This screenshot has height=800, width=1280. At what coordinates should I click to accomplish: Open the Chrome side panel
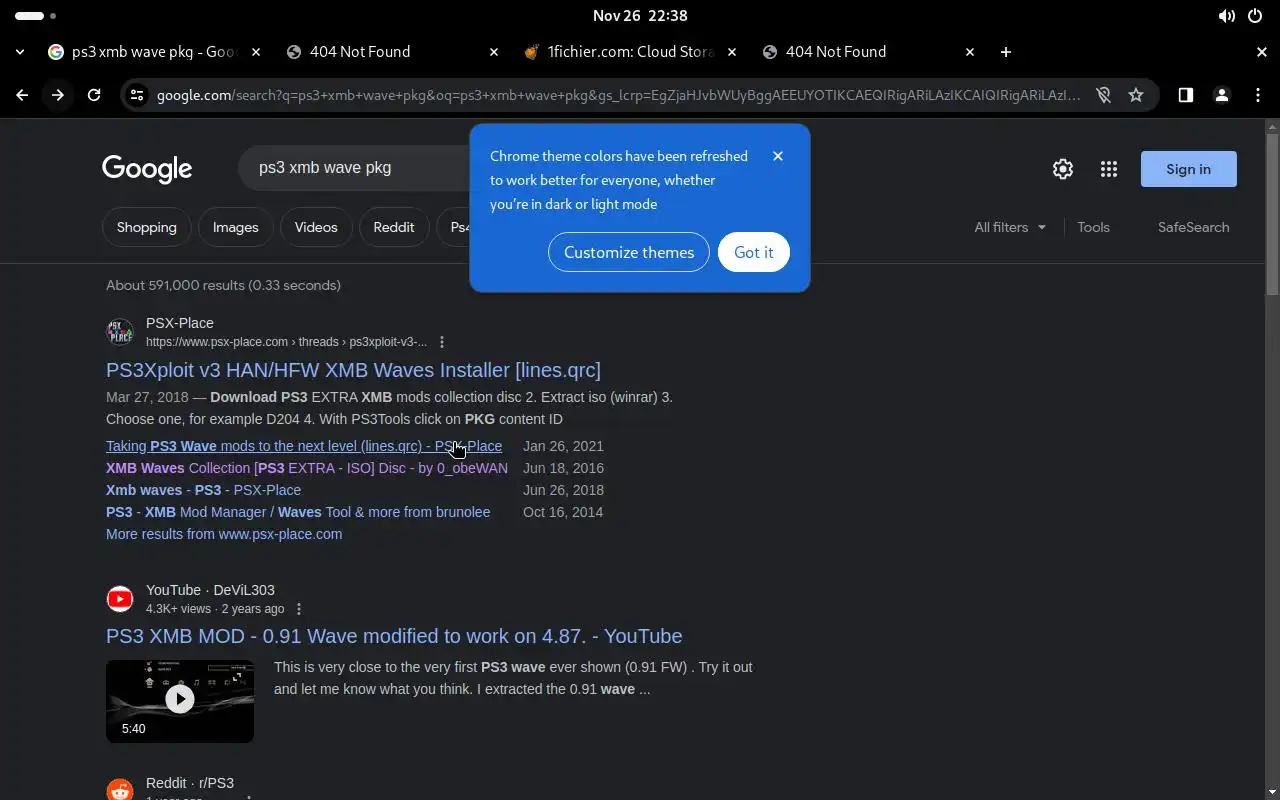[x=1185, y=95]
